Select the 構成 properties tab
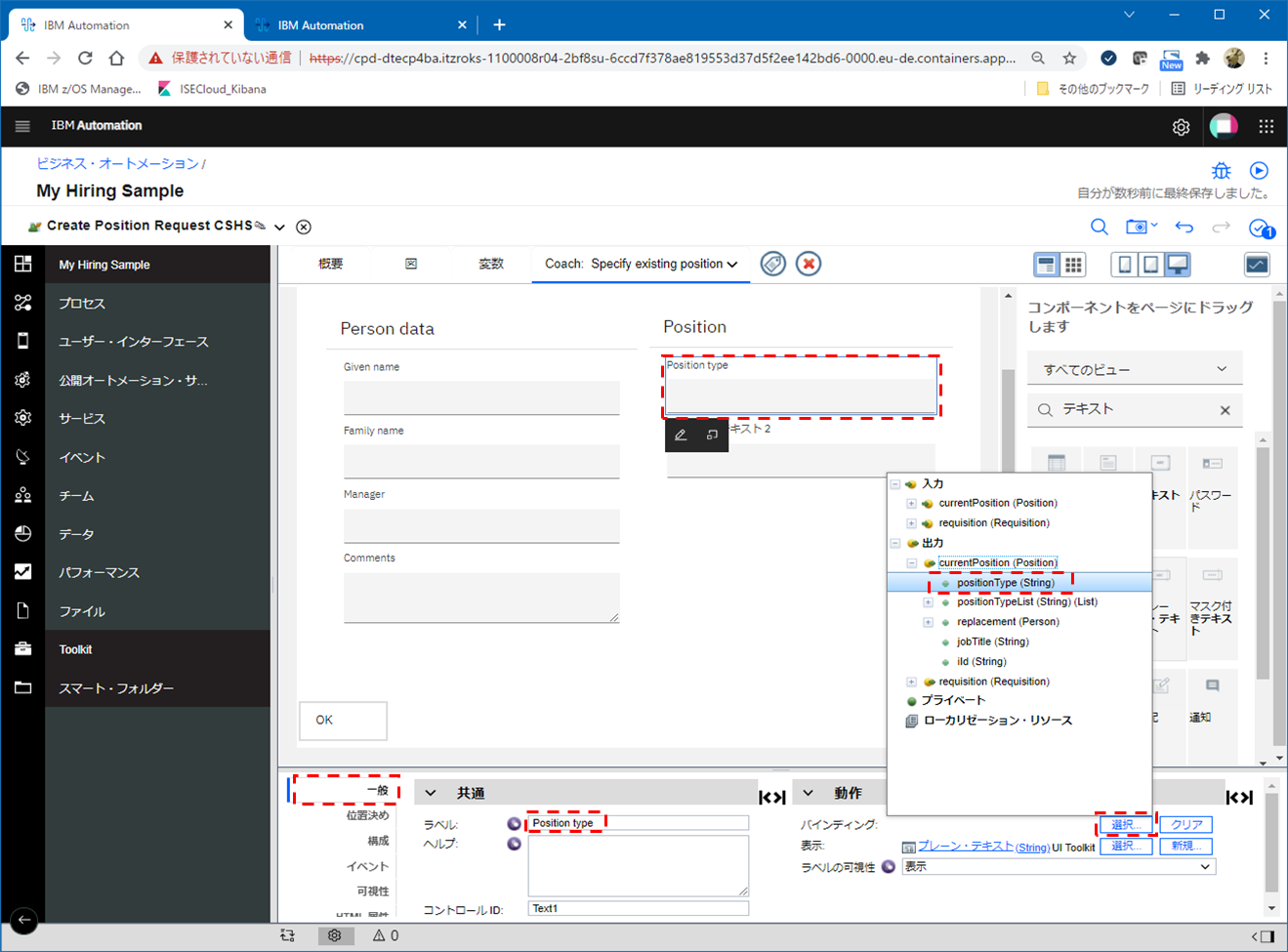 pyautogui.click(x=378, y=841)
